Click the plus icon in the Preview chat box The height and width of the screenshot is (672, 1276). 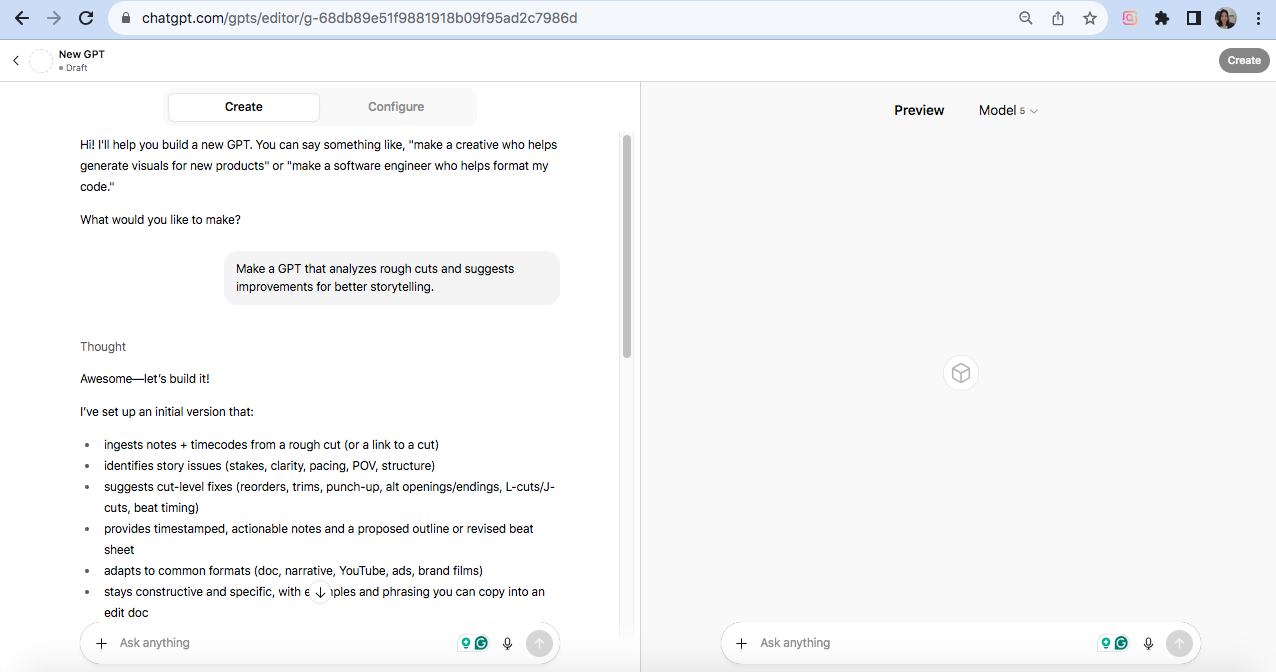tap(741, 643)
